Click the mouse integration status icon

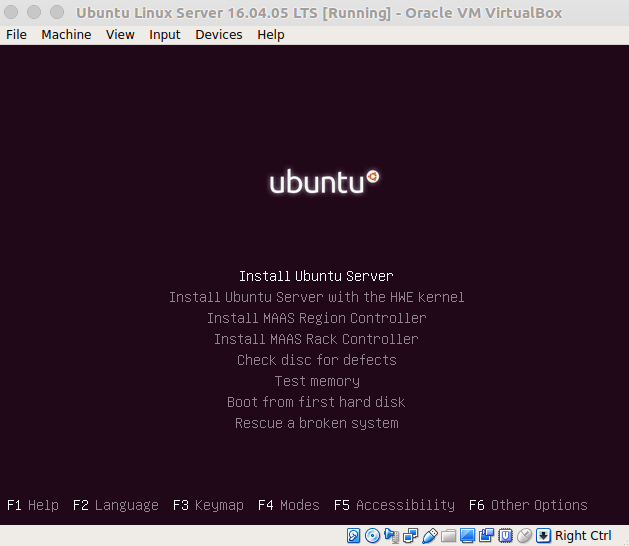click(x=524, y=536)
